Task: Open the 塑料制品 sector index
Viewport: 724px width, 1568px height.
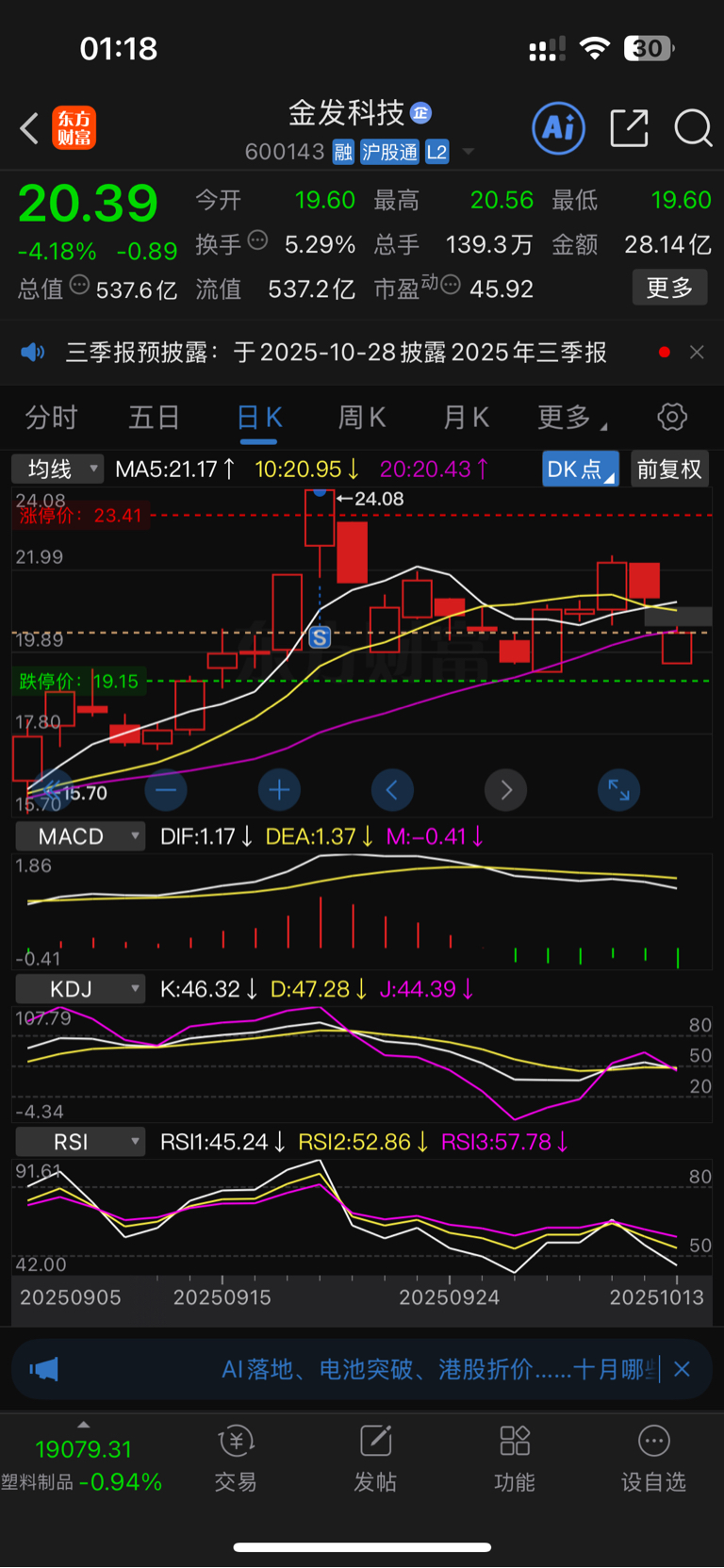Action: click(x=82, y=1466)
